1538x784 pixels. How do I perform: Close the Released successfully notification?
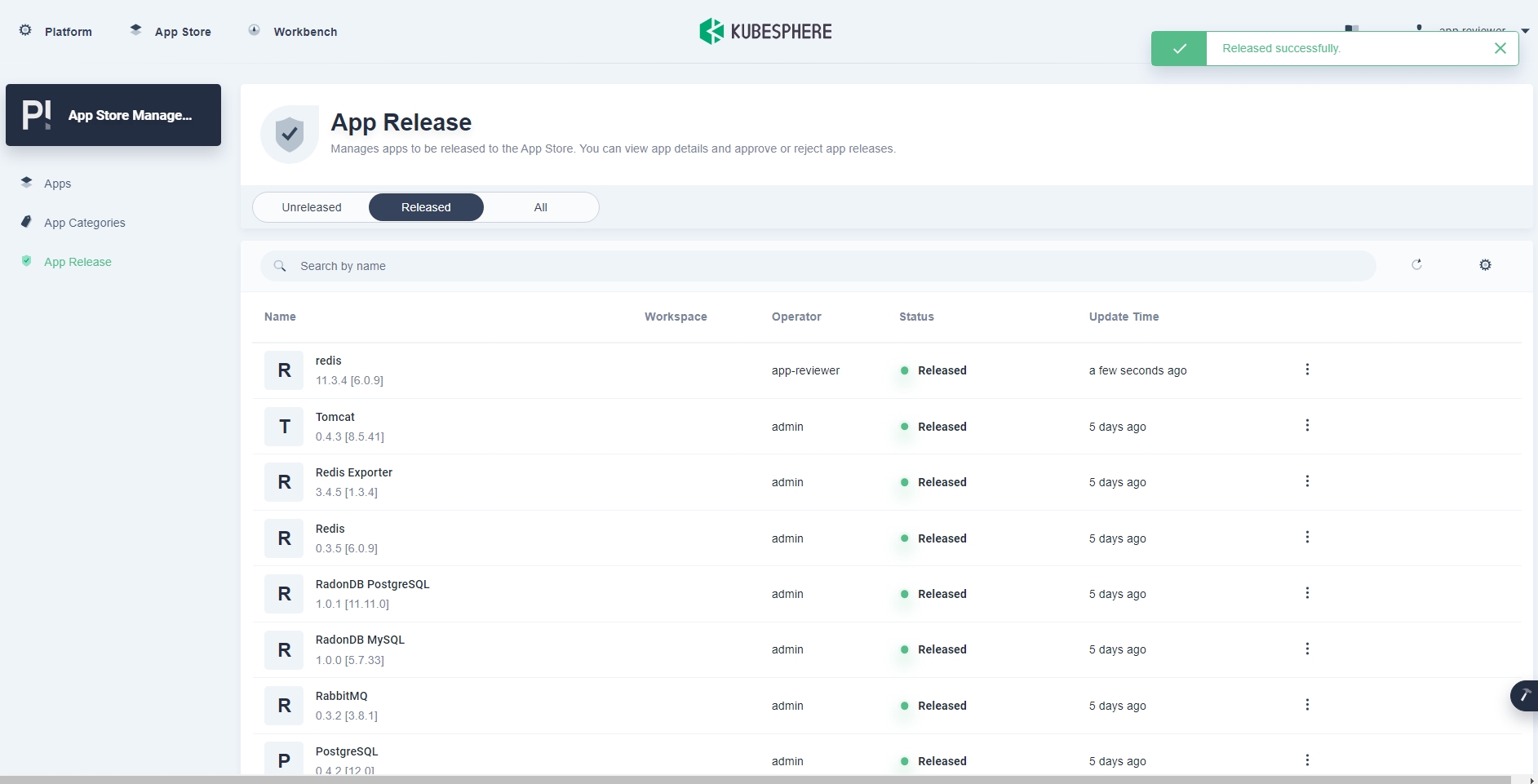pos(1500,48)
